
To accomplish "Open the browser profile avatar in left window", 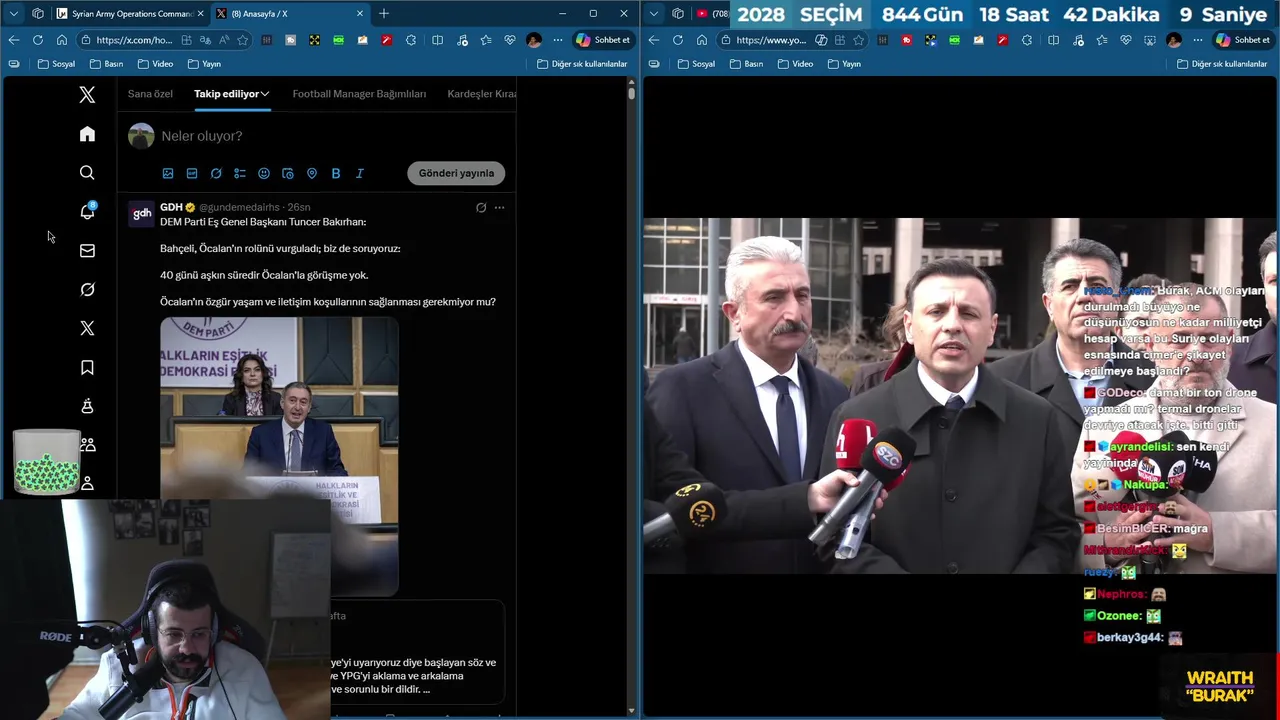I will (534, 40).
